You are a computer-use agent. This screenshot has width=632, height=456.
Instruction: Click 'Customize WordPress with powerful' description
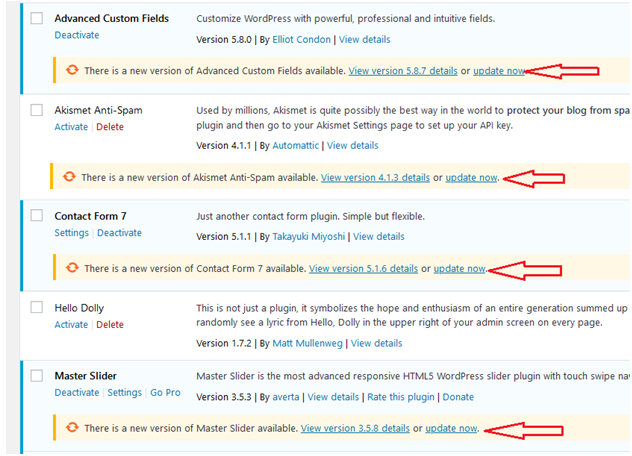(345, 19)
